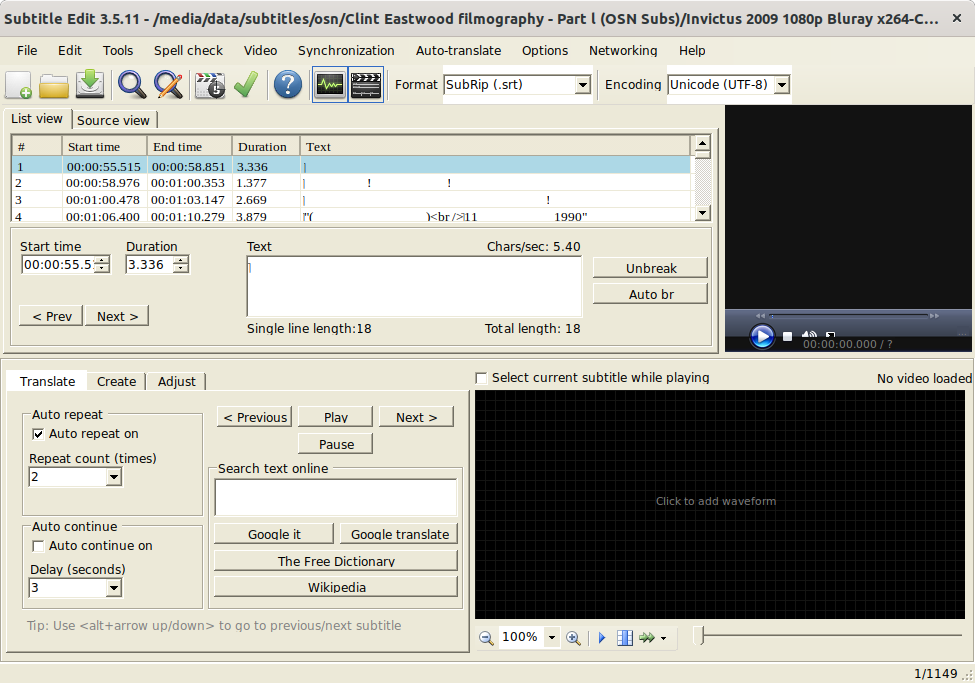Open Find with the magnifier icon

pos(132,86)
